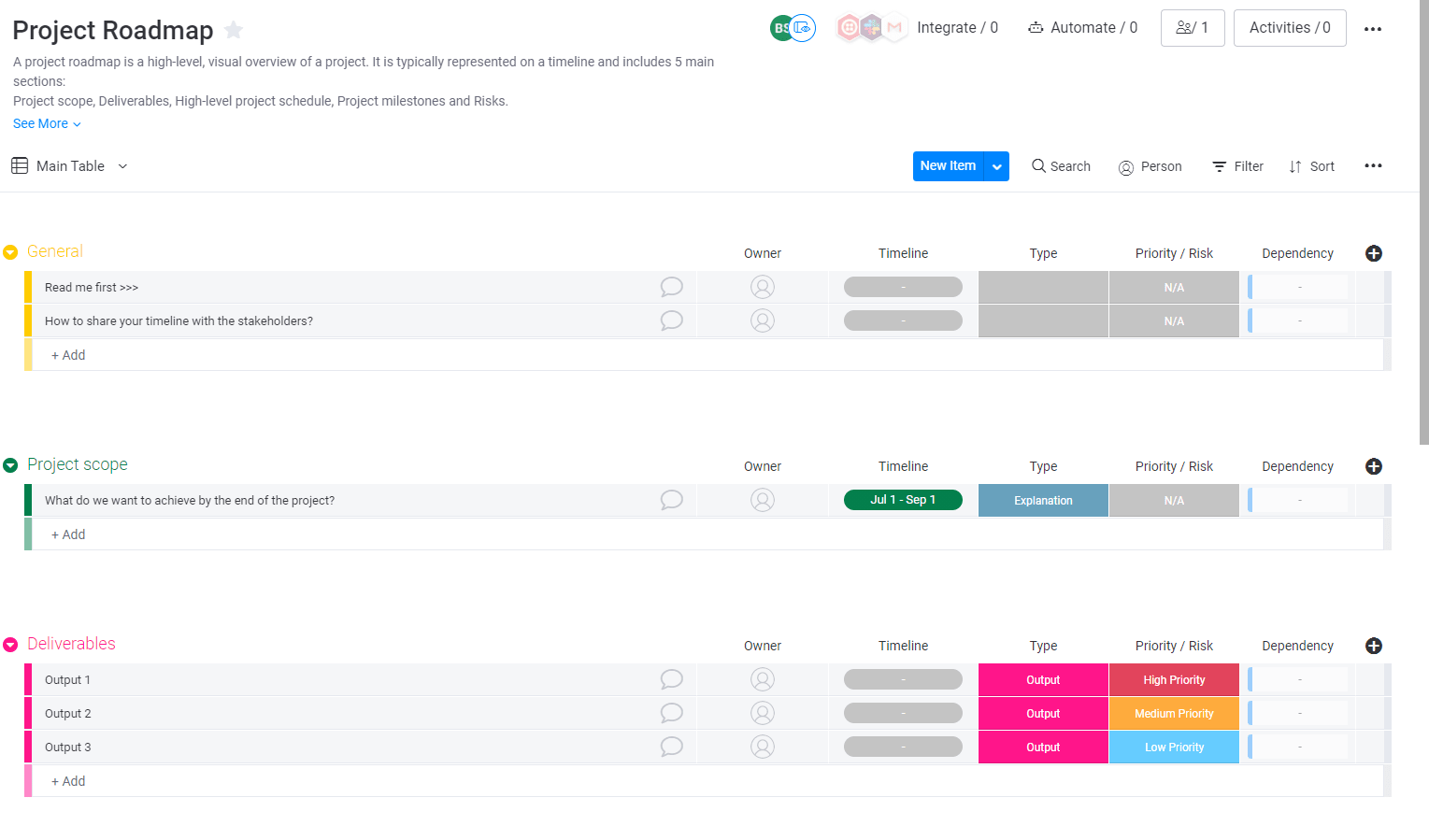Expand description with See More

point(47,123)
